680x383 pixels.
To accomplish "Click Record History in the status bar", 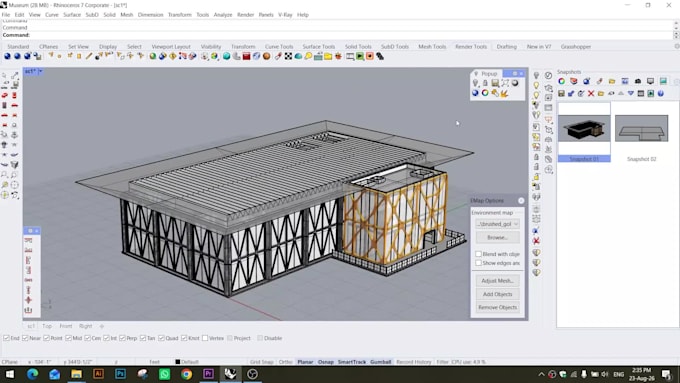I will tap(414, 362).
